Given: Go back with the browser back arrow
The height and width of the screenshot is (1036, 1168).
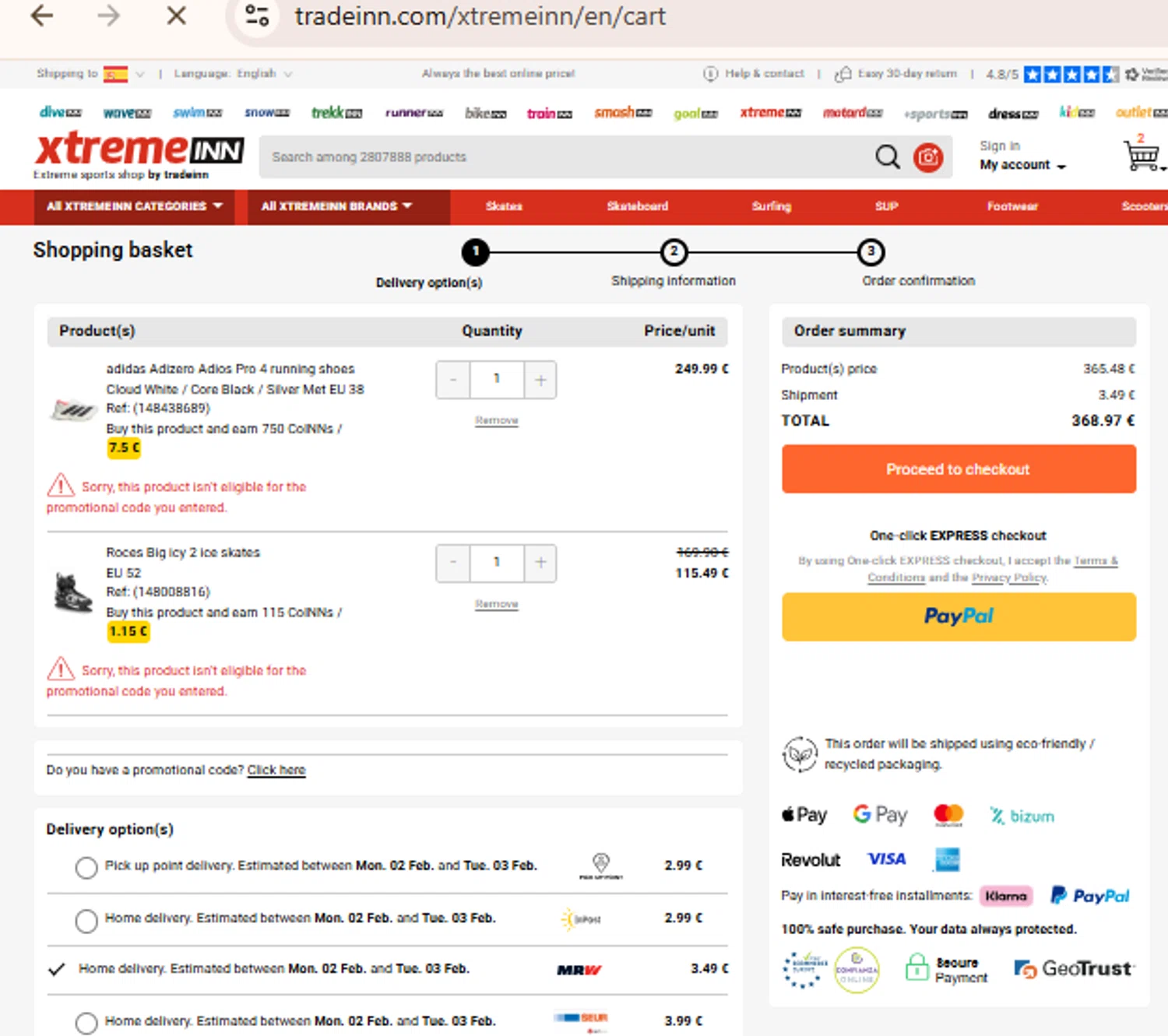Looking at the screenshot, I should click(x=42, y=16).
